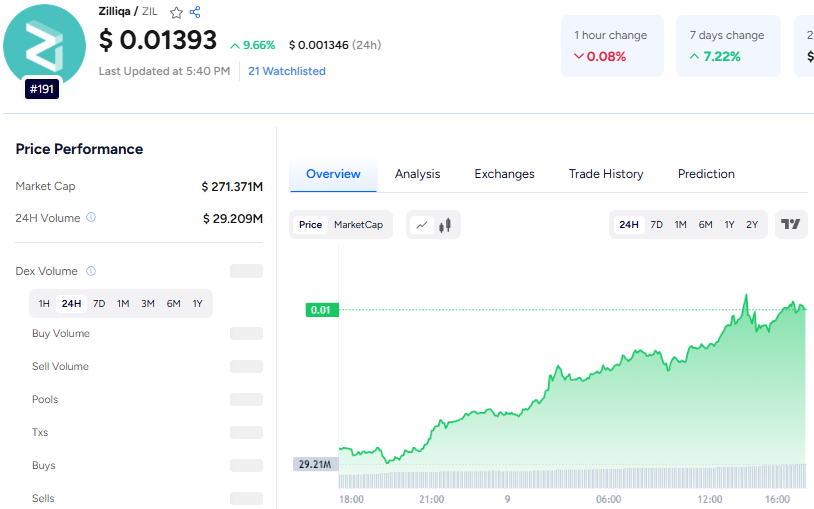Click the Sells row label
This screenshot has width=814, height=509.
point(43,498)
